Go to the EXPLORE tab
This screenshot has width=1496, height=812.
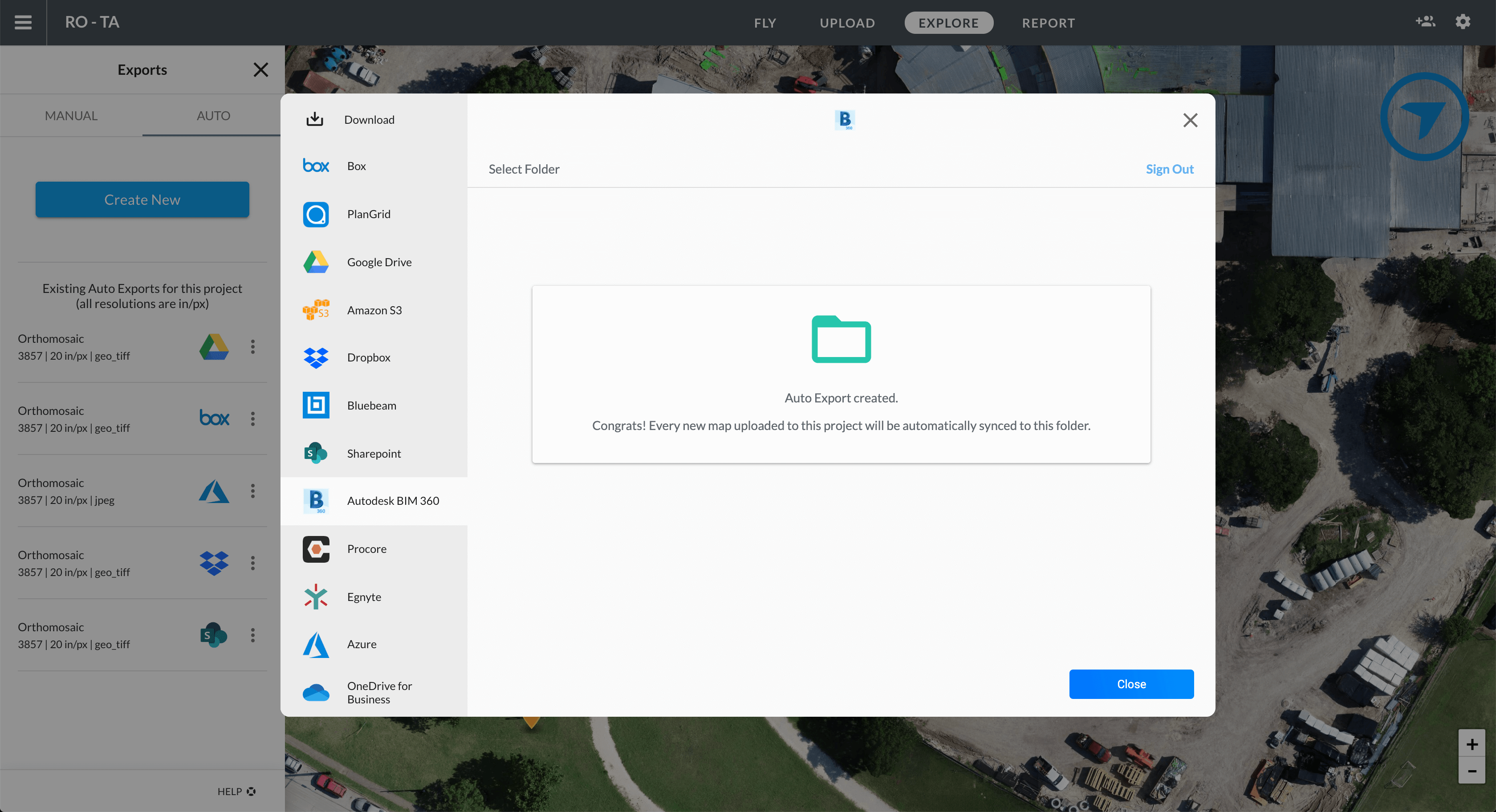pos(948,23)
